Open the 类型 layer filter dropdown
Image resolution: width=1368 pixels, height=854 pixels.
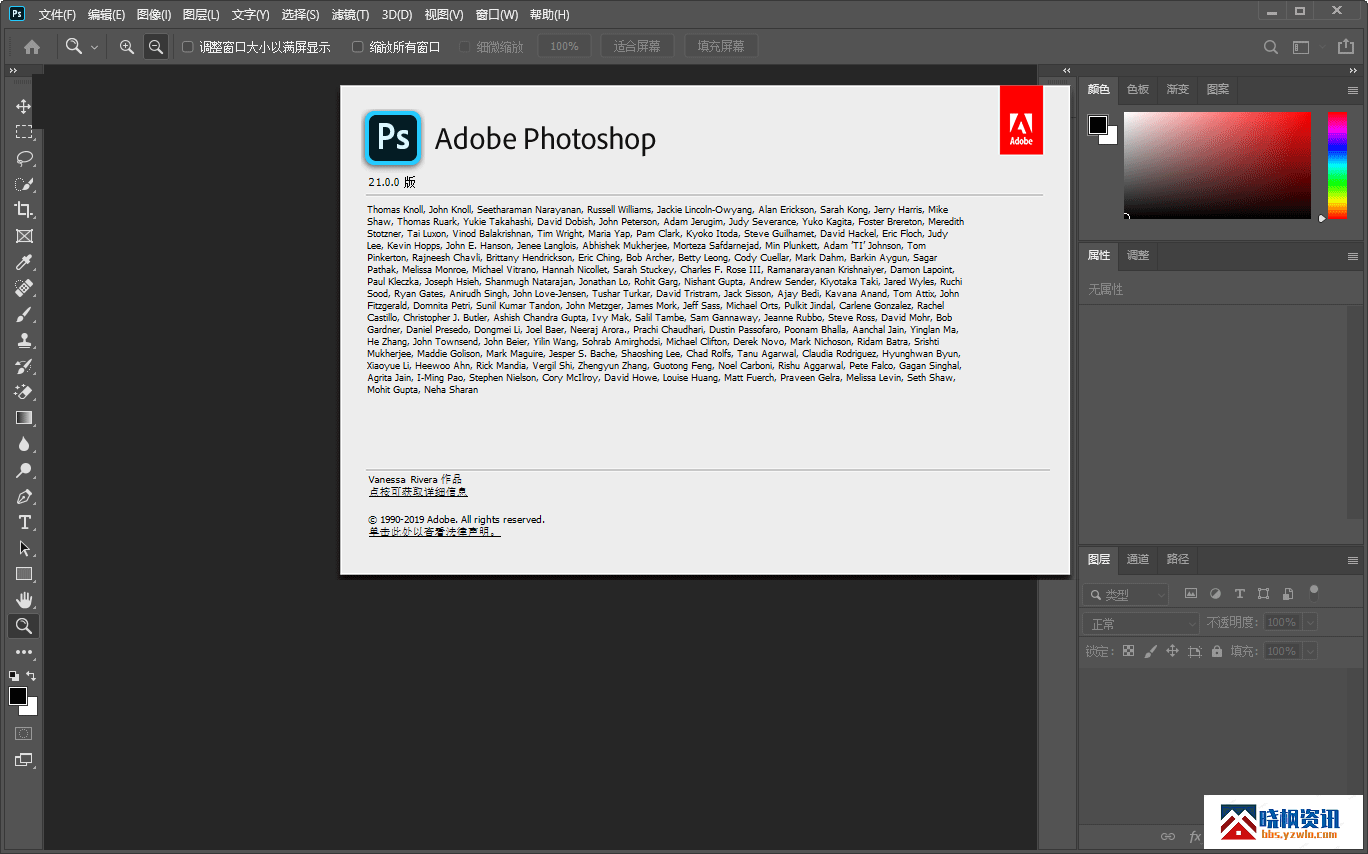point(1126,594)
